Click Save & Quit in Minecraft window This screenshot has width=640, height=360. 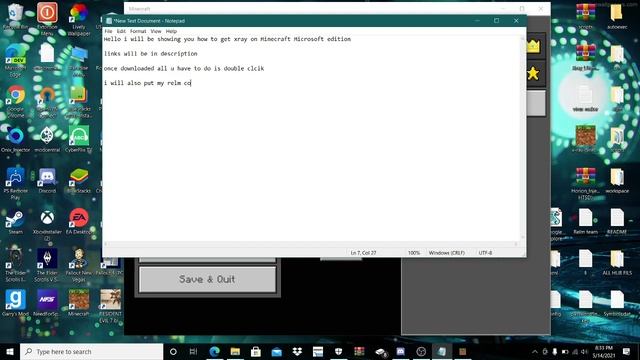[207, 279]
